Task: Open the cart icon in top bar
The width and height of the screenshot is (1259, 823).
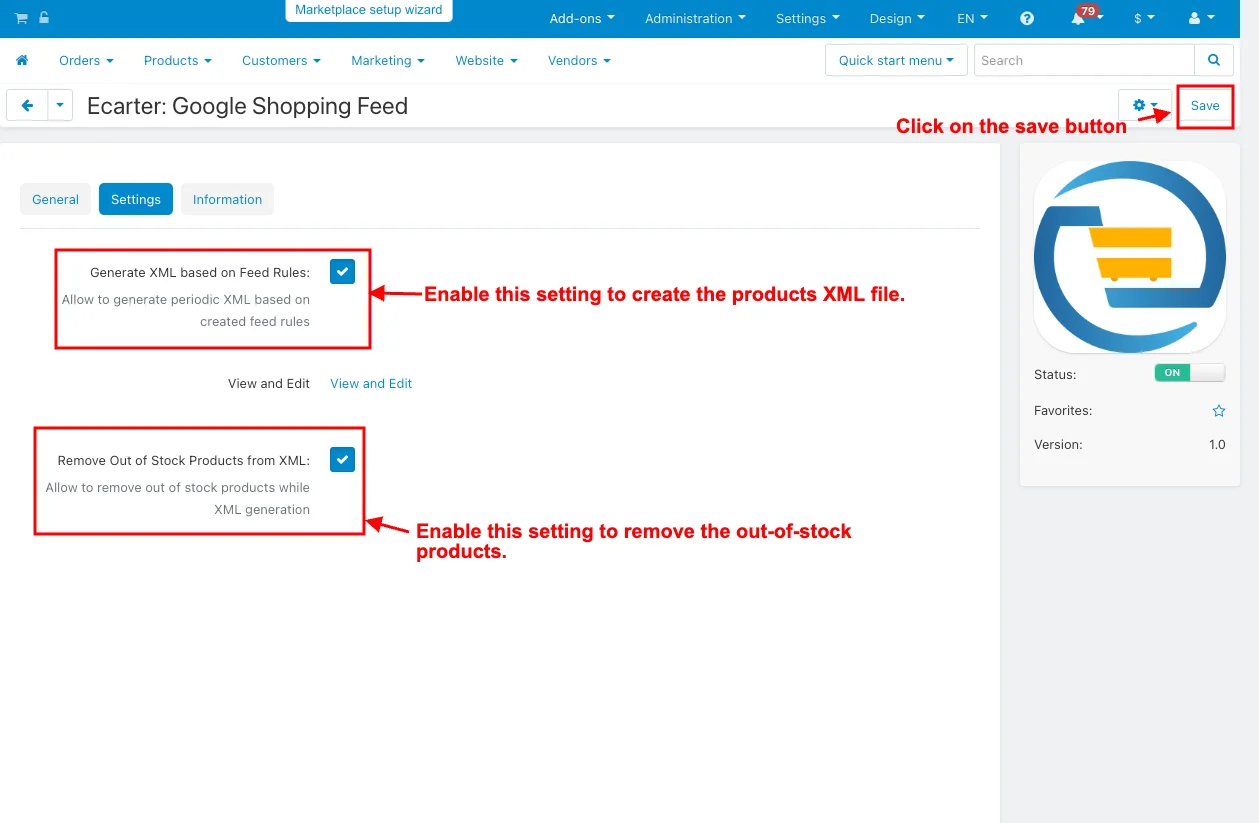Action: (x=21, y=18)
